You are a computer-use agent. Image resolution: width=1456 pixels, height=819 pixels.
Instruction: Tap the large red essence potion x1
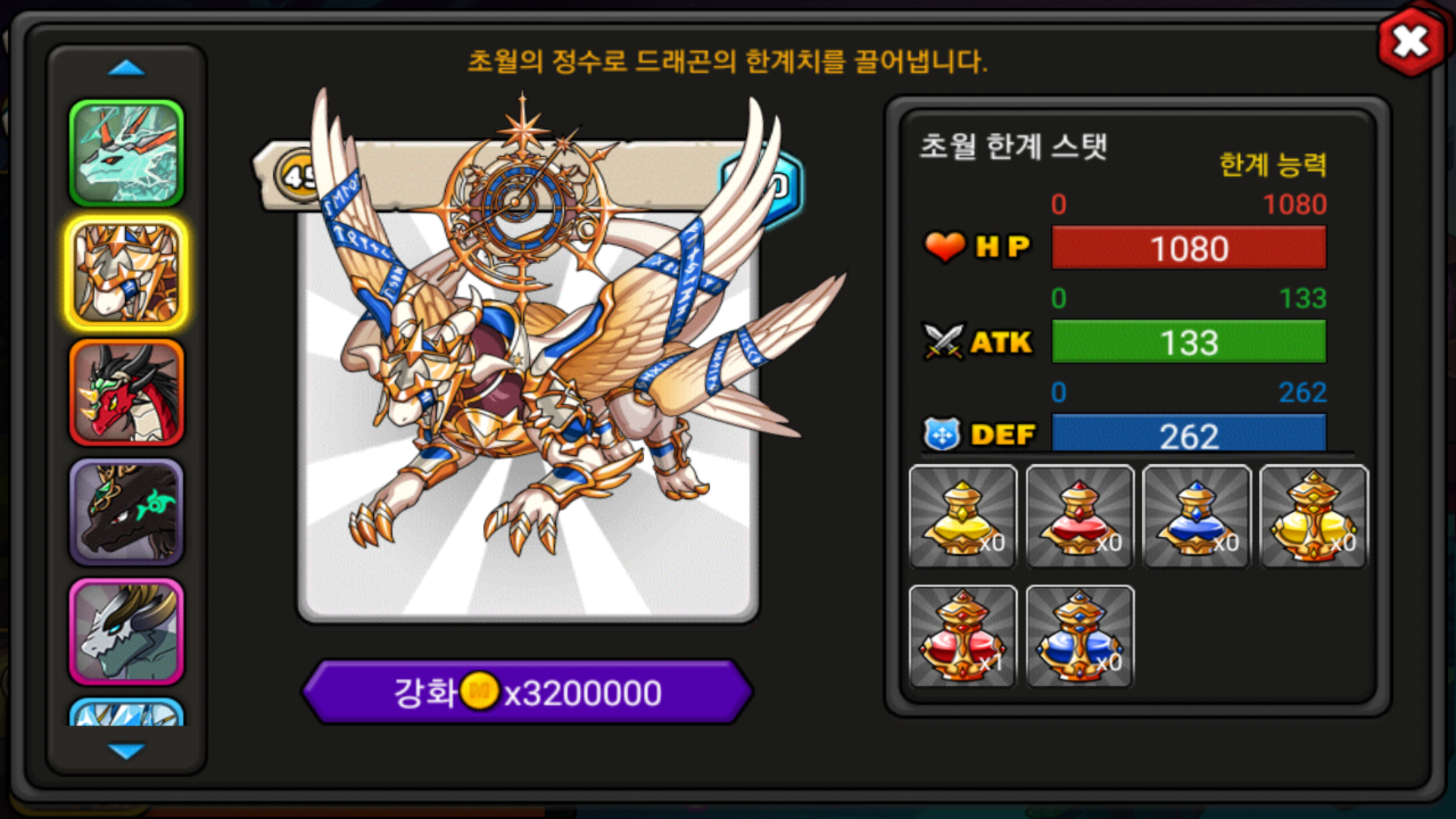(963, 636)
